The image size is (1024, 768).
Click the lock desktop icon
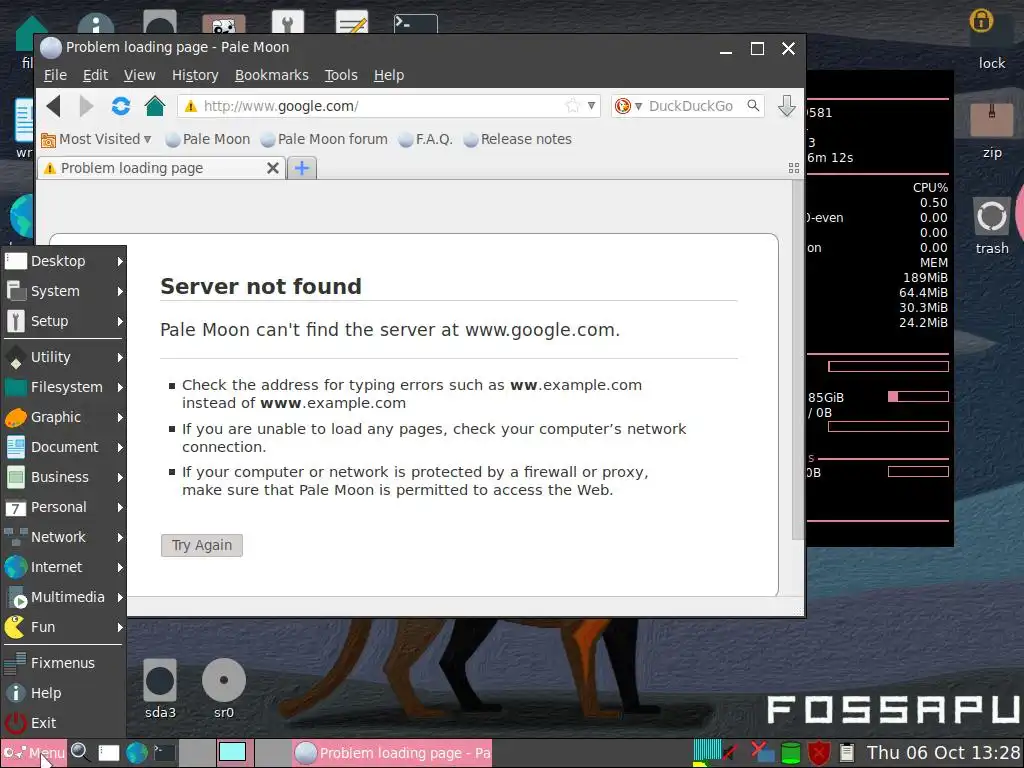click(x=991, y=39)
